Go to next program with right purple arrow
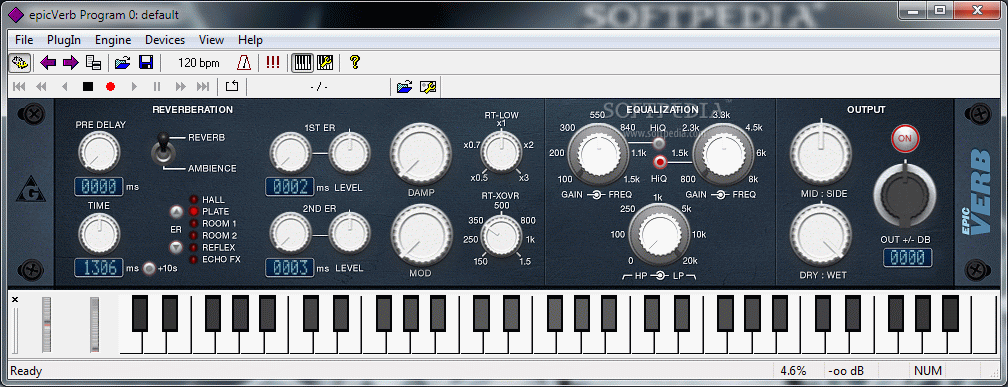This screenshot has width=1008, height=387. (70, 62)
